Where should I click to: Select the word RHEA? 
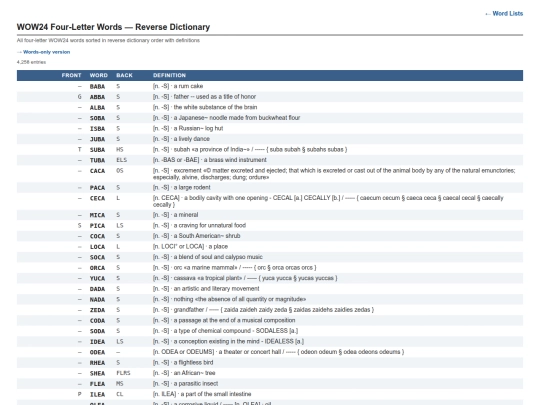pyautogui.click(x=97, y=363)
